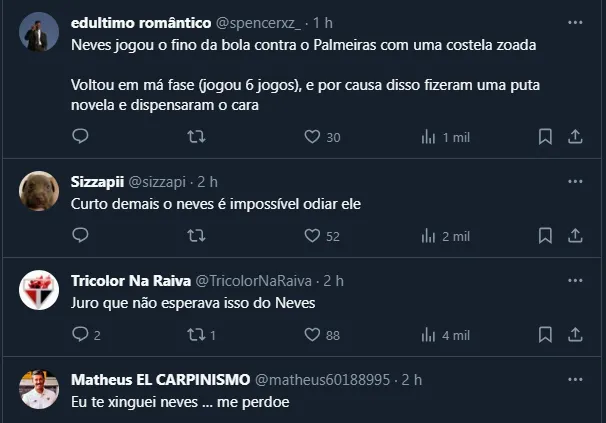Viewport: 606px width, 423px height.
Task: Bookmark edultimo romântico's tweet
Action: click(545, 136)
